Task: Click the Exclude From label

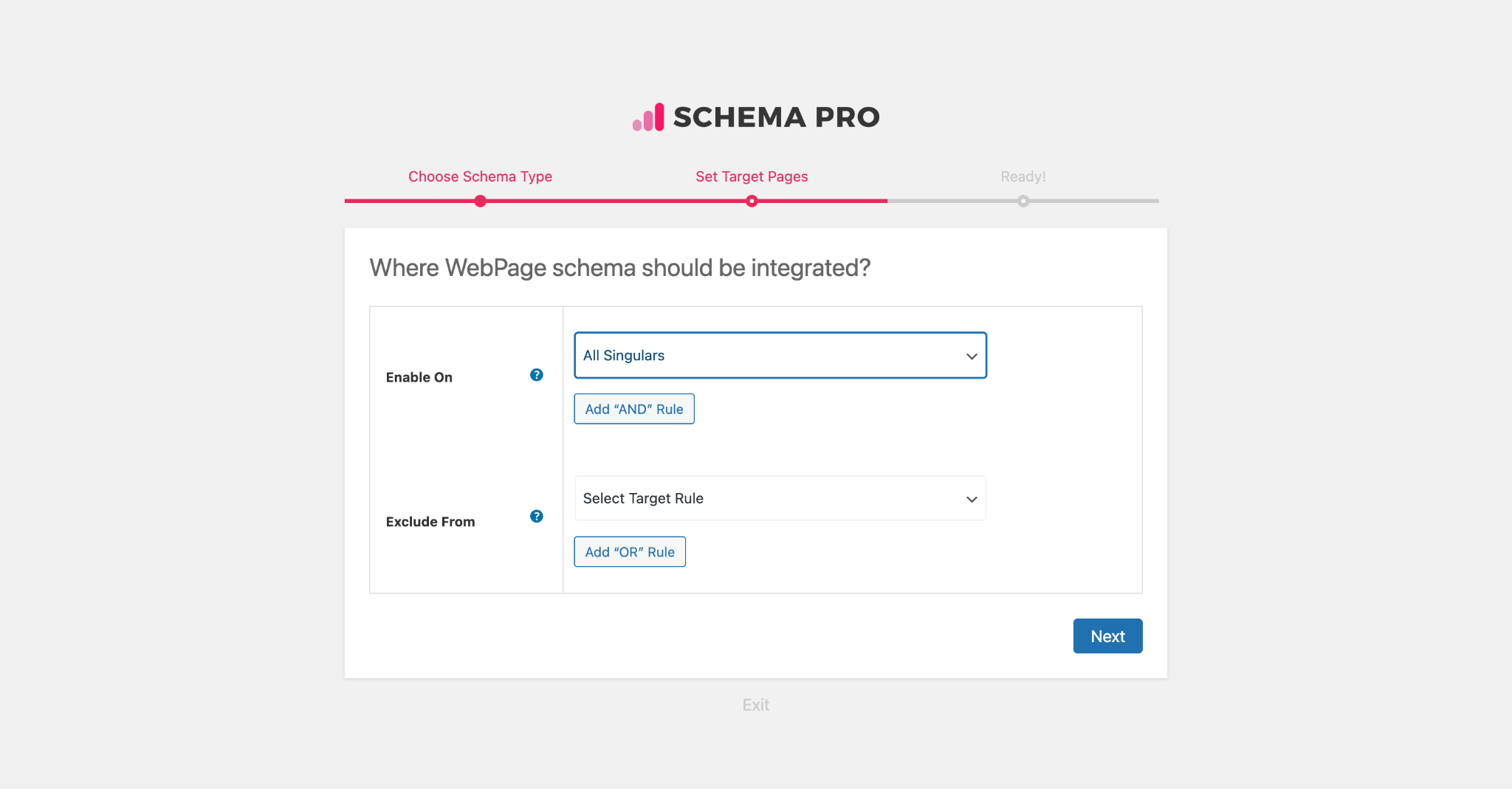Action: tap(430, 522)
